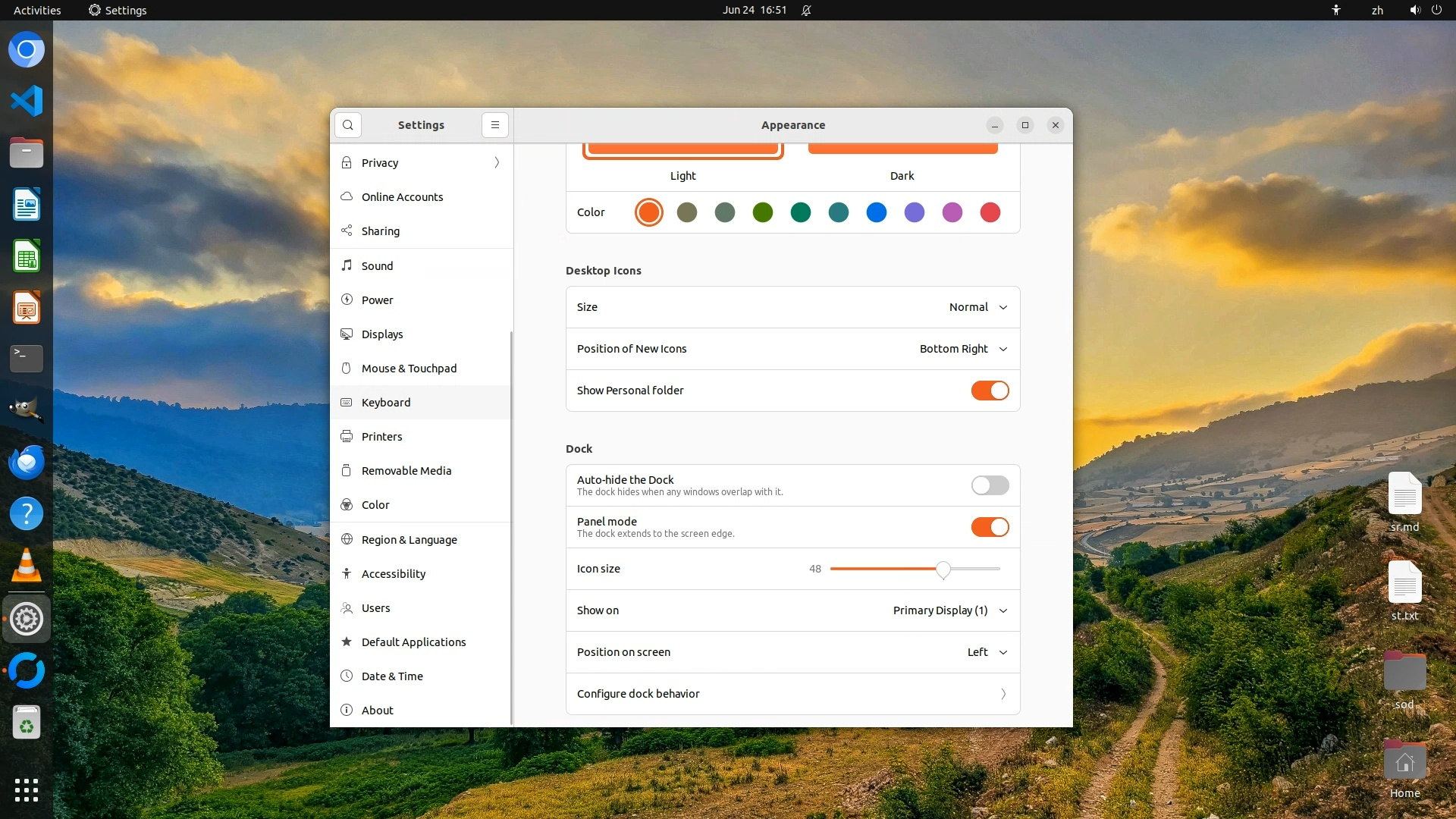Open LibreOffice Calc from the dock
Screen dimensions: 1456x819
click(x=27, y=256)
